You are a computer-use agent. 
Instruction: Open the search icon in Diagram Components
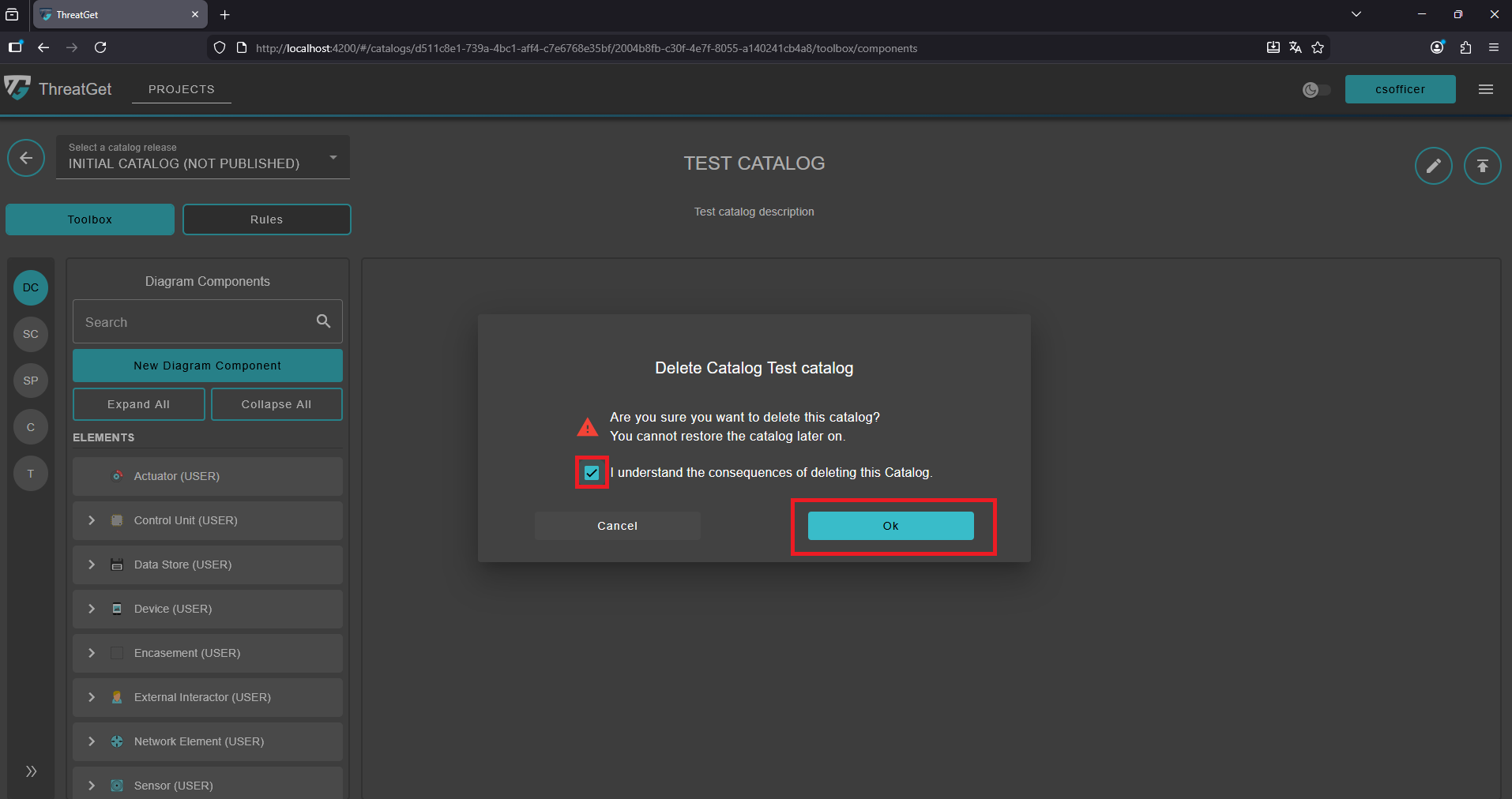[x=323, y=321]
